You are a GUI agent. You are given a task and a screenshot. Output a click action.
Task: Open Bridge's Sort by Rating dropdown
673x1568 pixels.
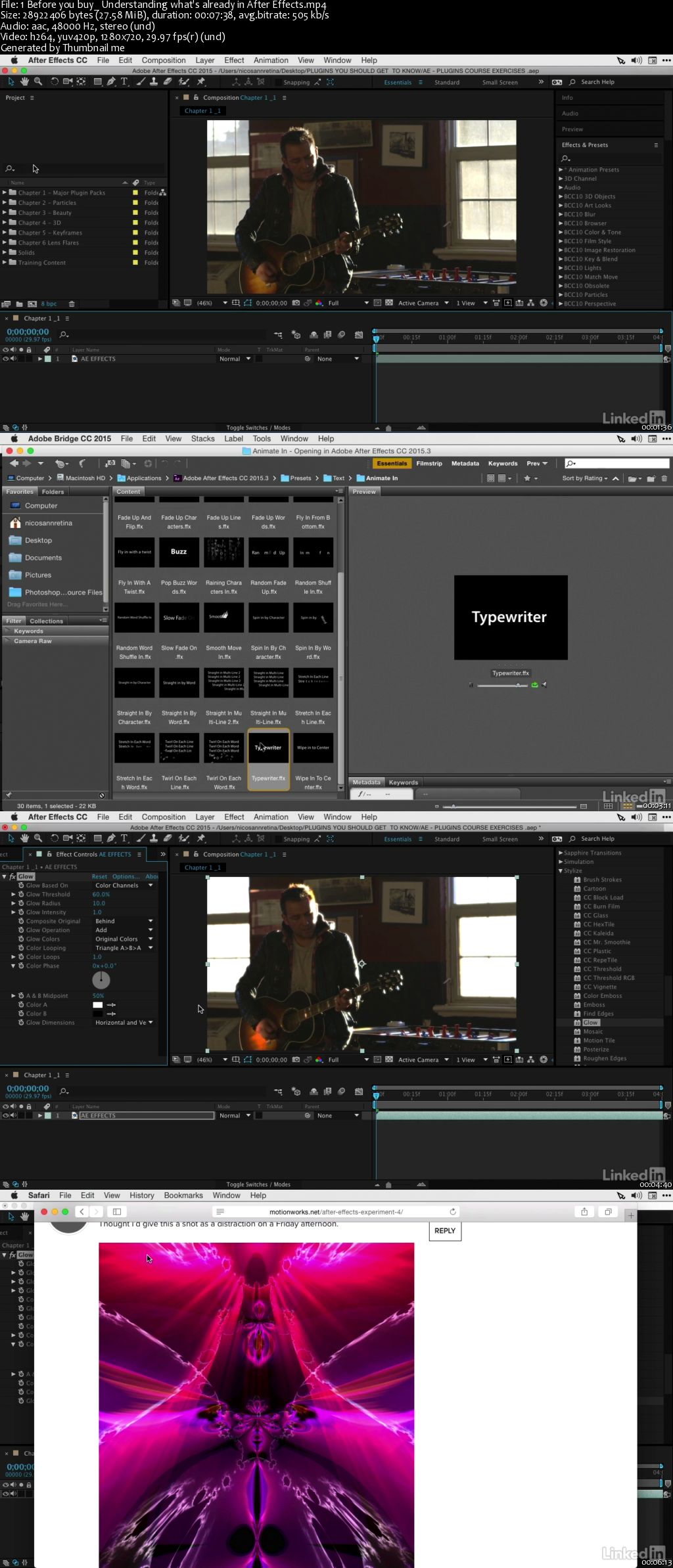[x=585, y=478]
